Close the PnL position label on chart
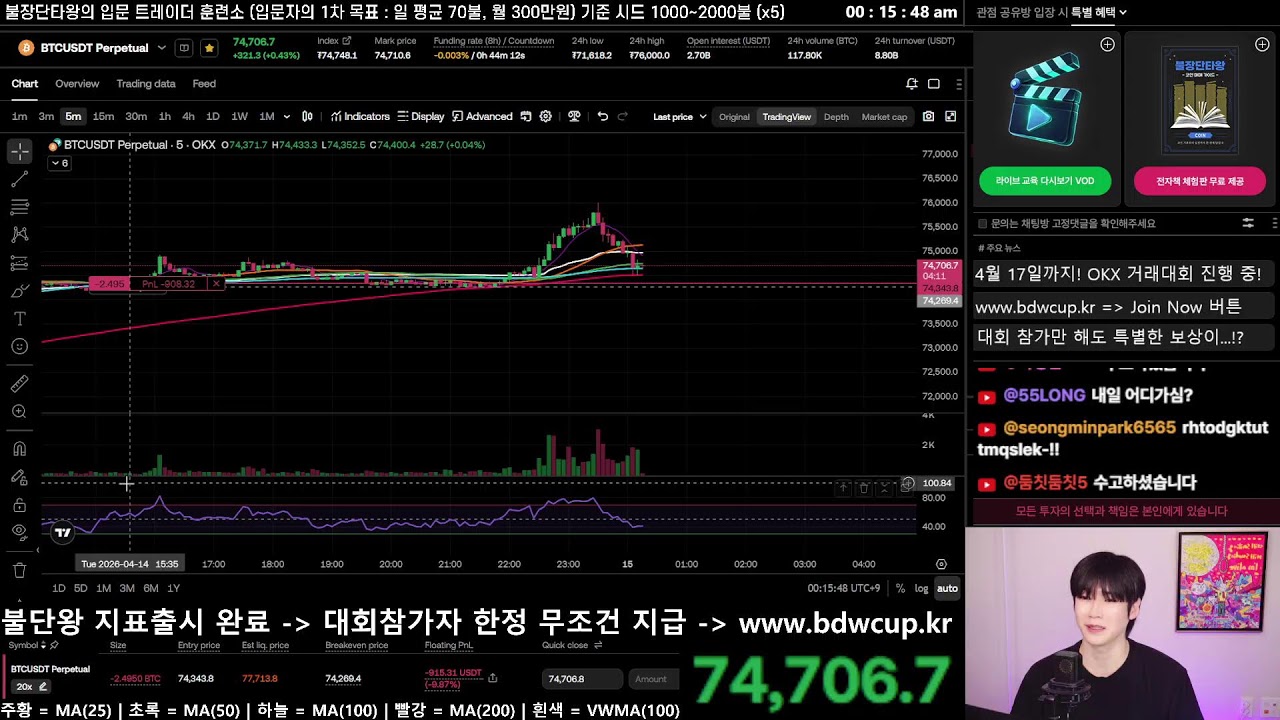The width and height of the screenshot is (1280, 720). click(x=216, y=284)
